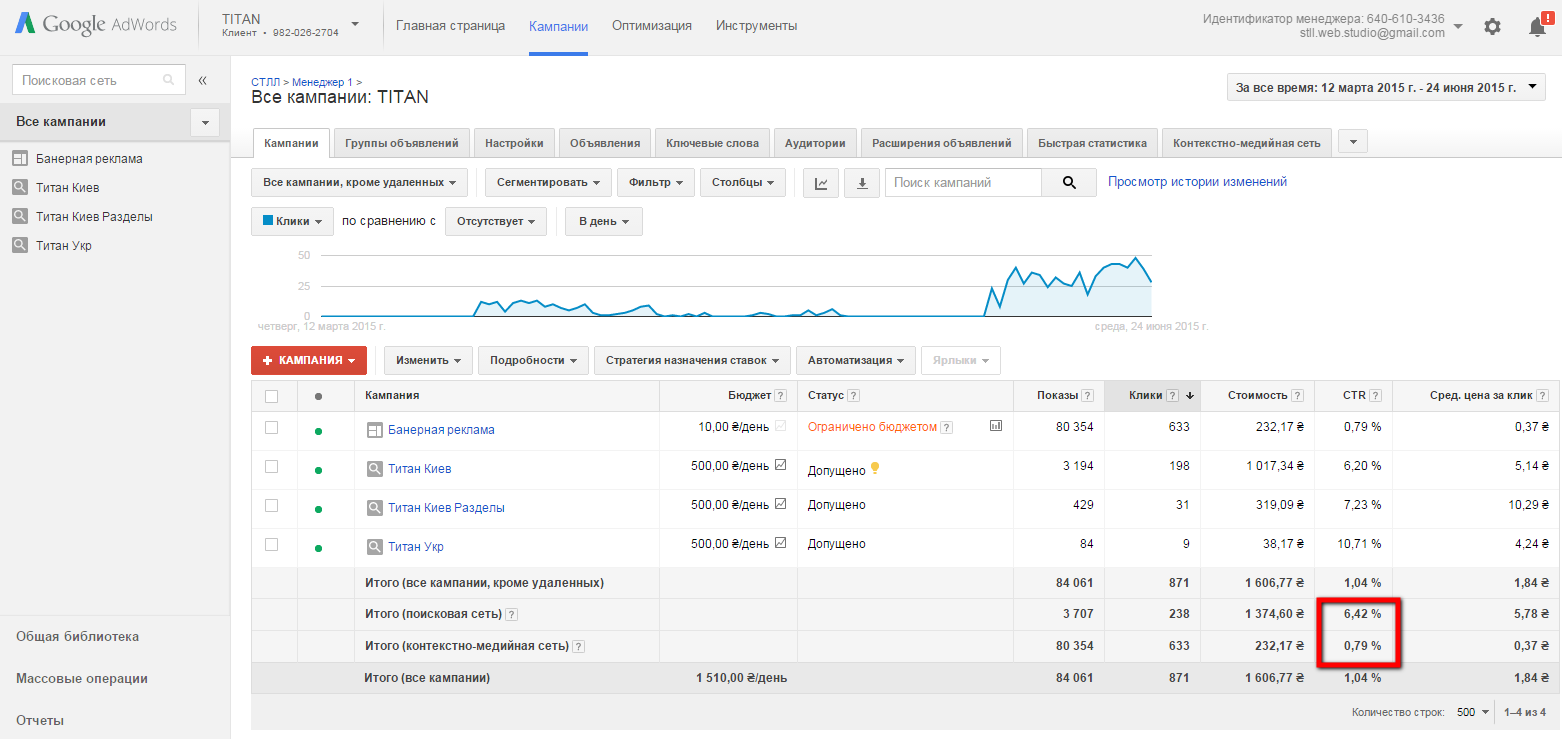Click the Титан Киев search icon in sidebar
The width and height of the screenshot is (1562, 739).
pyautogui.click(x=20, y=187)
